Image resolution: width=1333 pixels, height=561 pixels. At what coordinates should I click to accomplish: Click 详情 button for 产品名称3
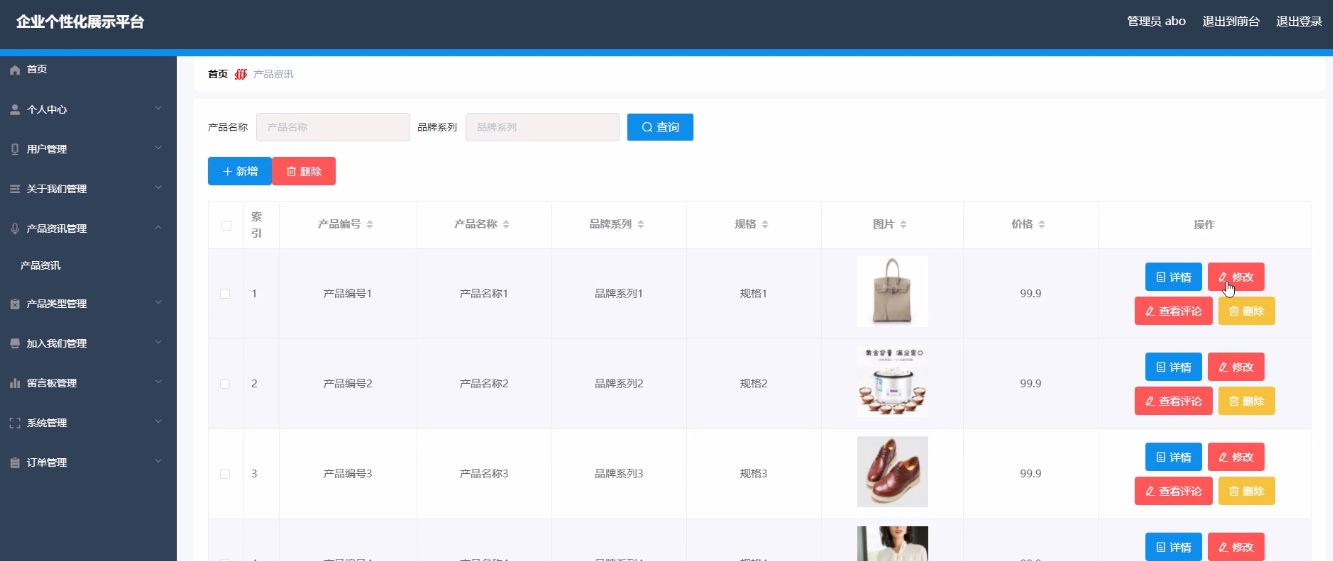pyautogui.click(x=1173, y=457)
